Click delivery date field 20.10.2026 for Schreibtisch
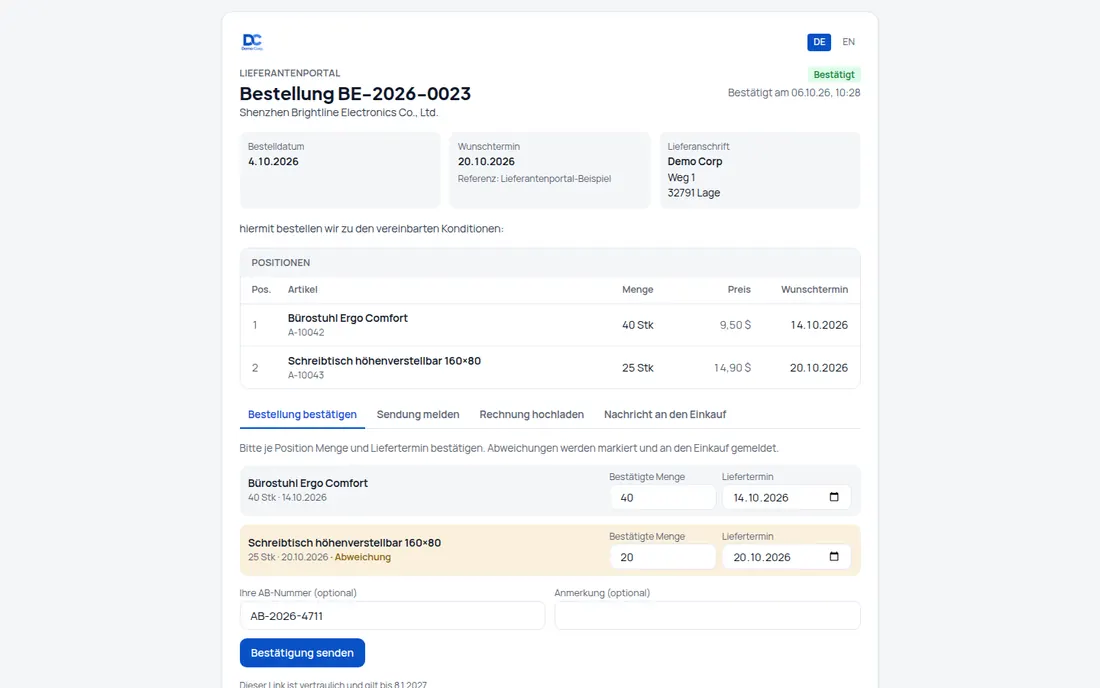Screen dimensions: 1100x688 pos(786,557)
